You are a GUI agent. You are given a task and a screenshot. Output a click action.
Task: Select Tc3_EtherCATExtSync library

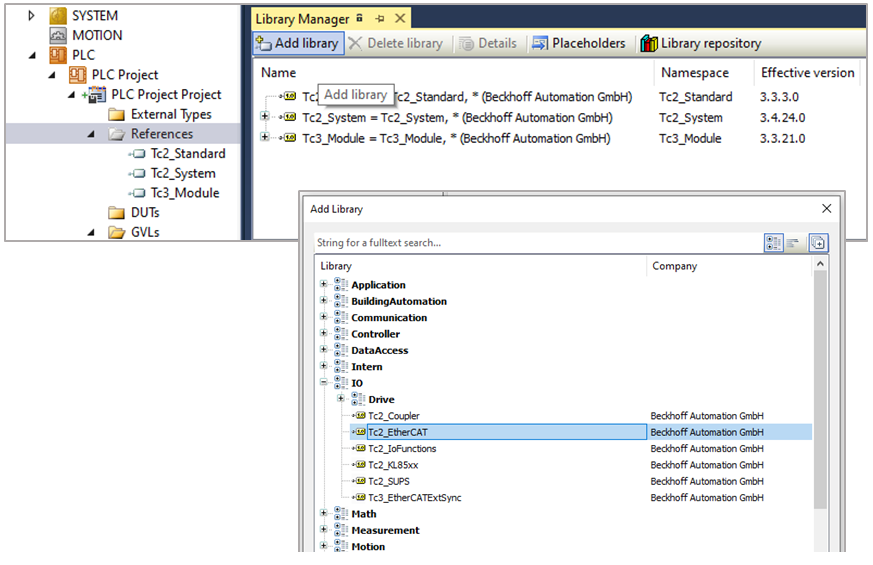(415, 498)
